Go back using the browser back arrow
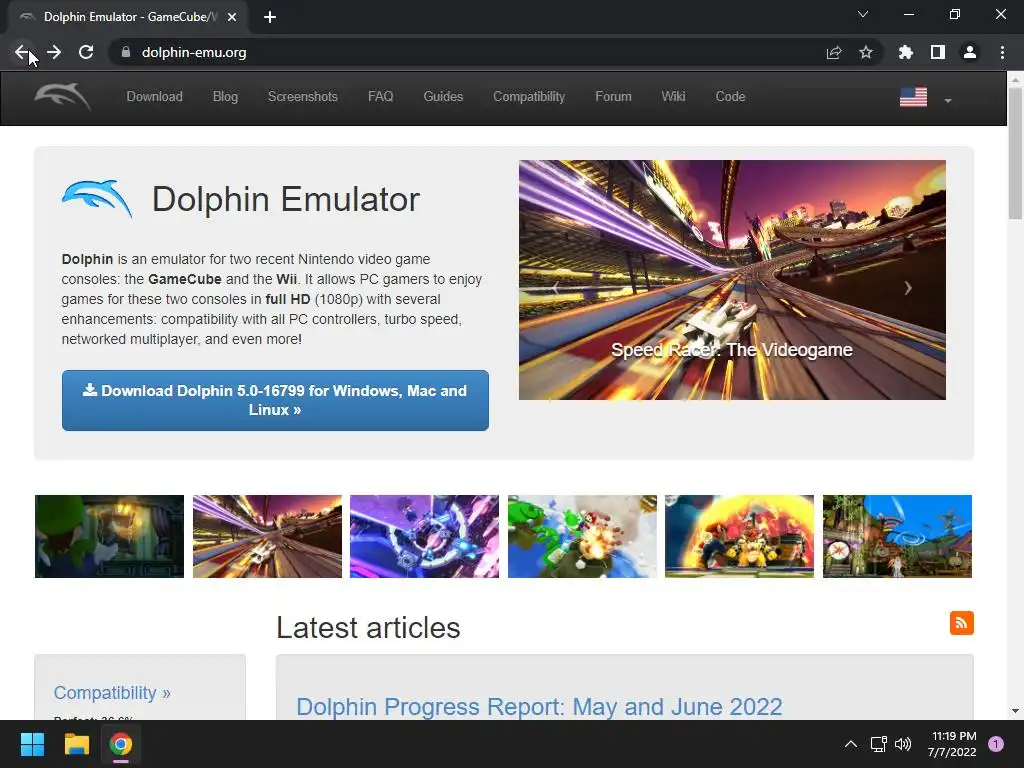The width and height of the screenshot is (1024, 768). (22, 52)
